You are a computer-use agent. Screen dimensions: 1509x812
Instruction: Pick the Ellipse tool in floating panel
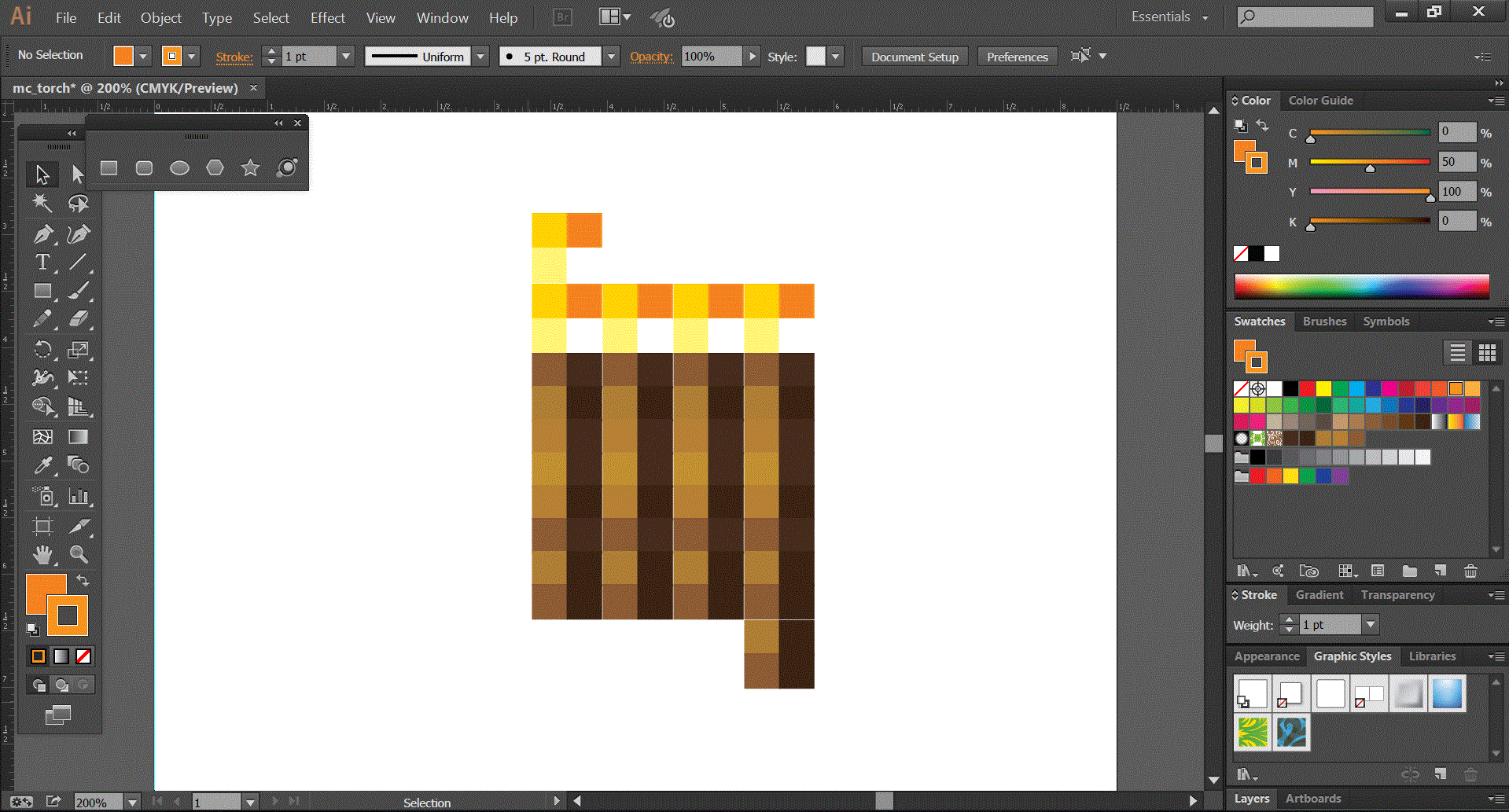[x=179, y=167]
